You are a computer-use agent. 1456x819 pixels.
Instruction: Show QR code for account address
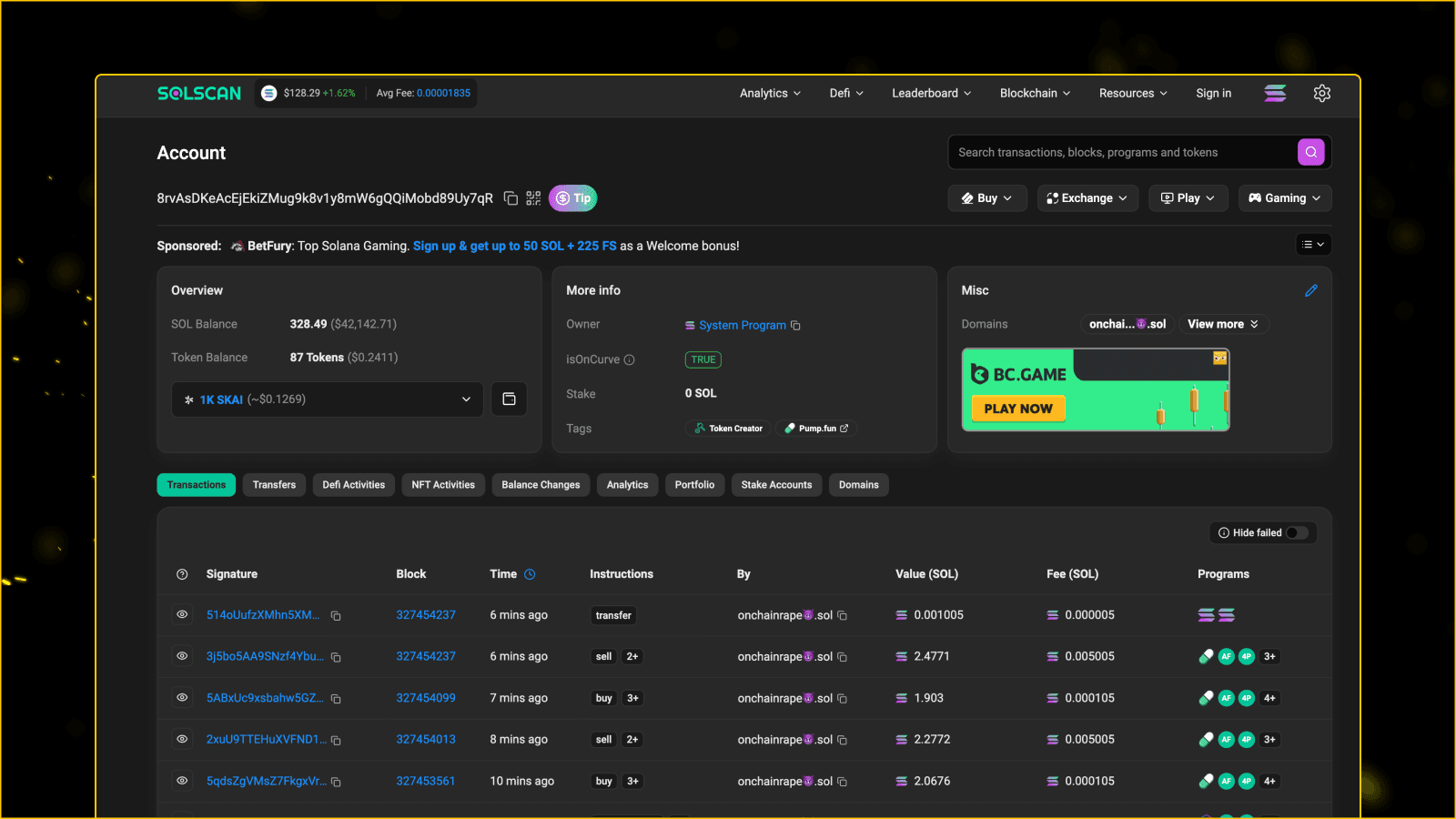click(x=533, y=198)
